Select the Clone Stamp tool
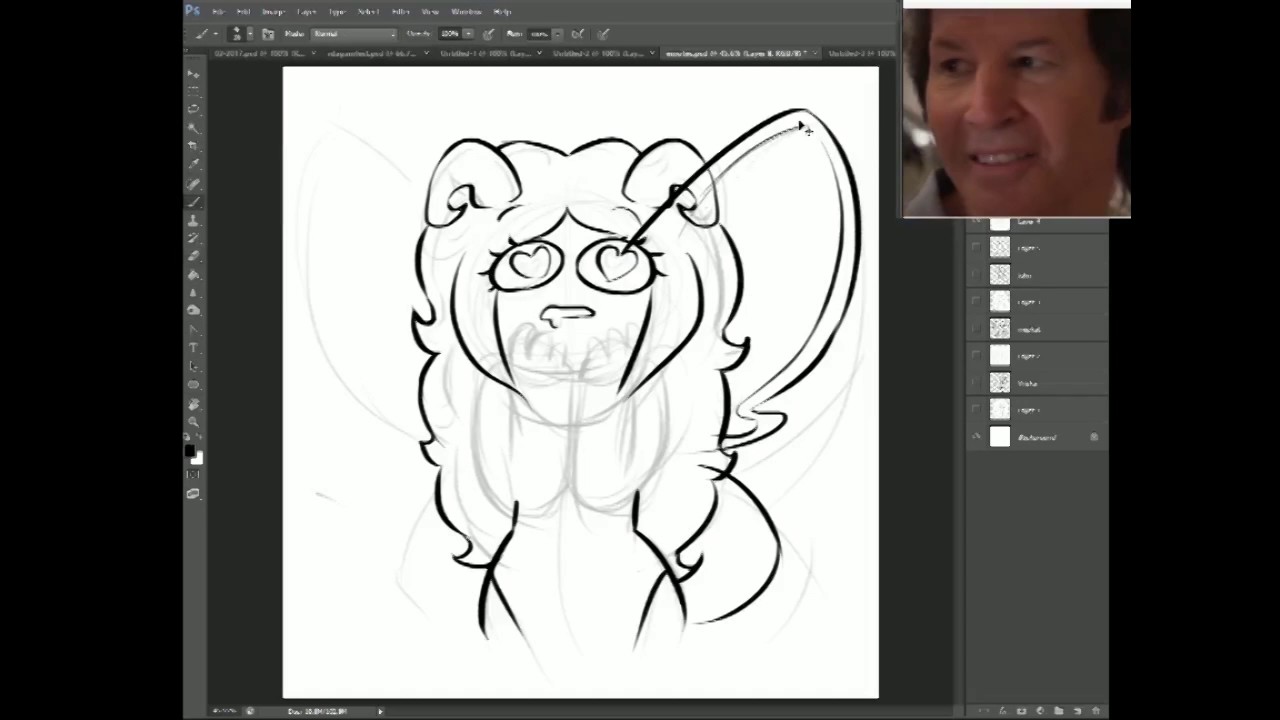Screen dimensions: 1280x720 click(193, 220)
